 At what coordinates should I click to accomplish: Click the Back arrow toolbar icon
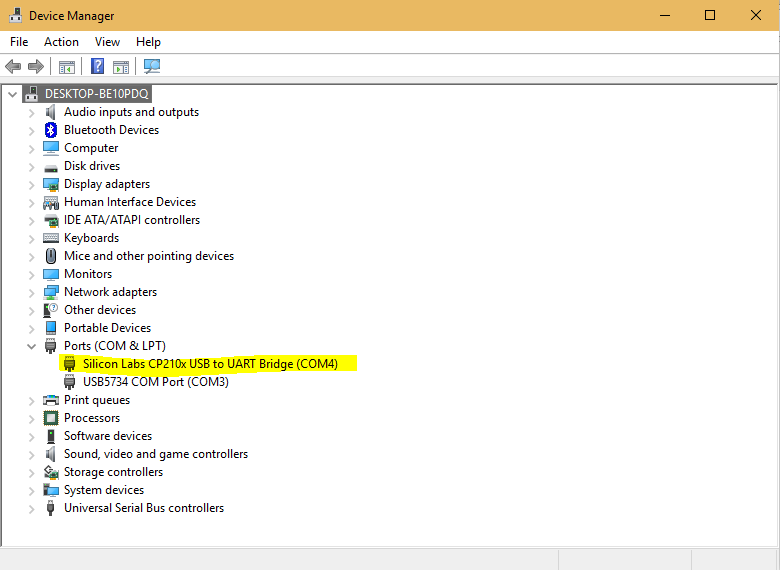click(13, 66)
